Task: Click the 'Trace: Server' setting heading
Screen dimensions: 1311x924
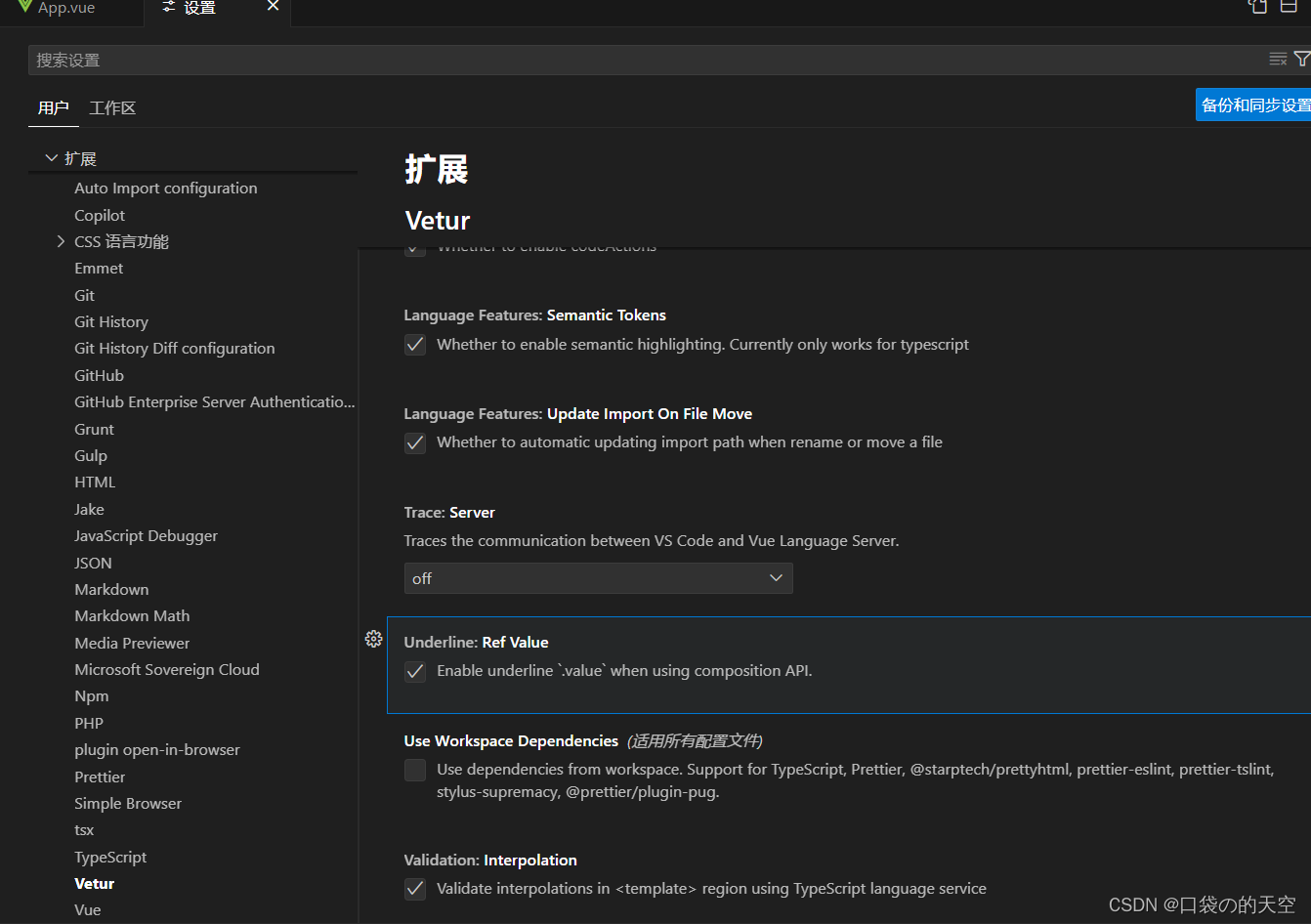Action: coord(449,513)
